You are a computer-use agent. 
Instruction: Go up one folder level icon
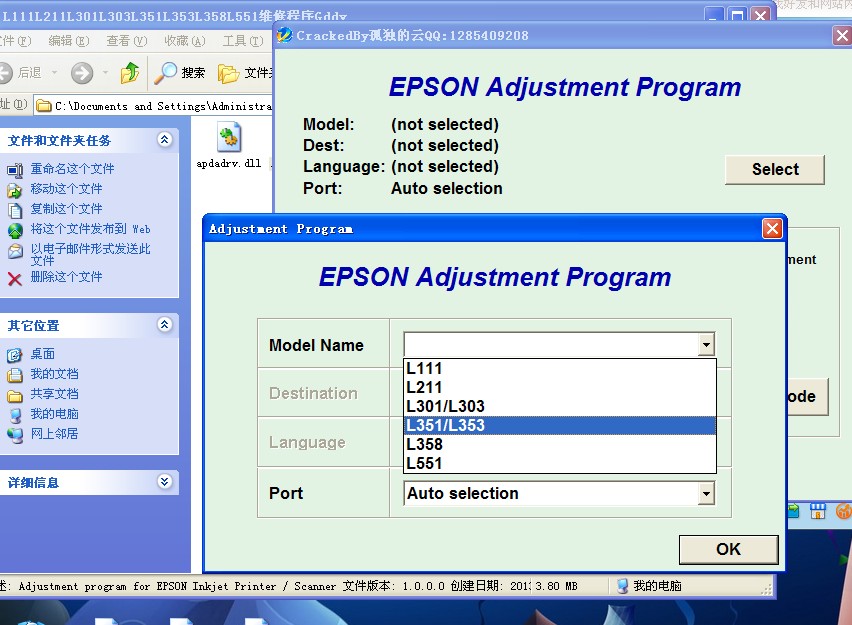[130, 73]
